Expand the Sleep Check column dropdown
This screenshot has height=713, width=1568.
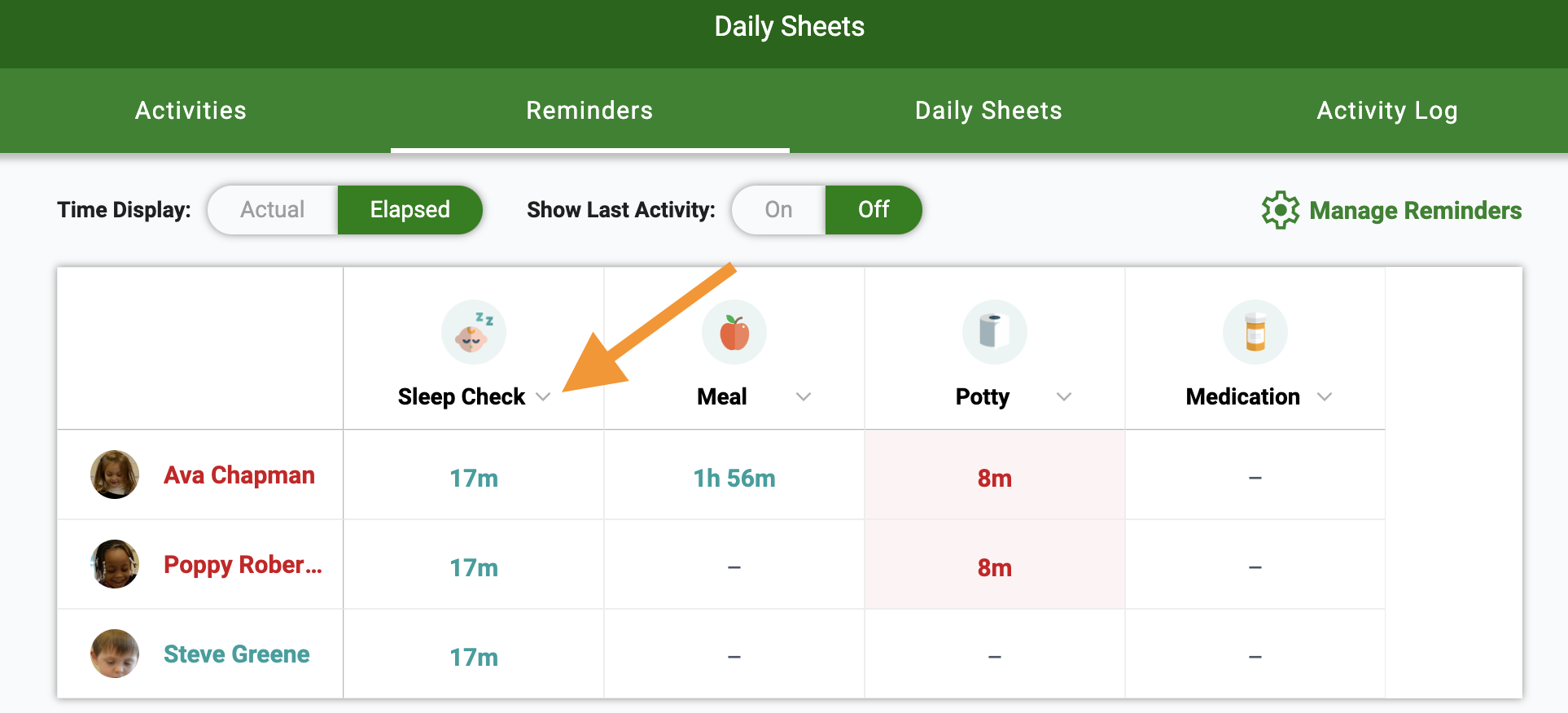tap(544, 397)
